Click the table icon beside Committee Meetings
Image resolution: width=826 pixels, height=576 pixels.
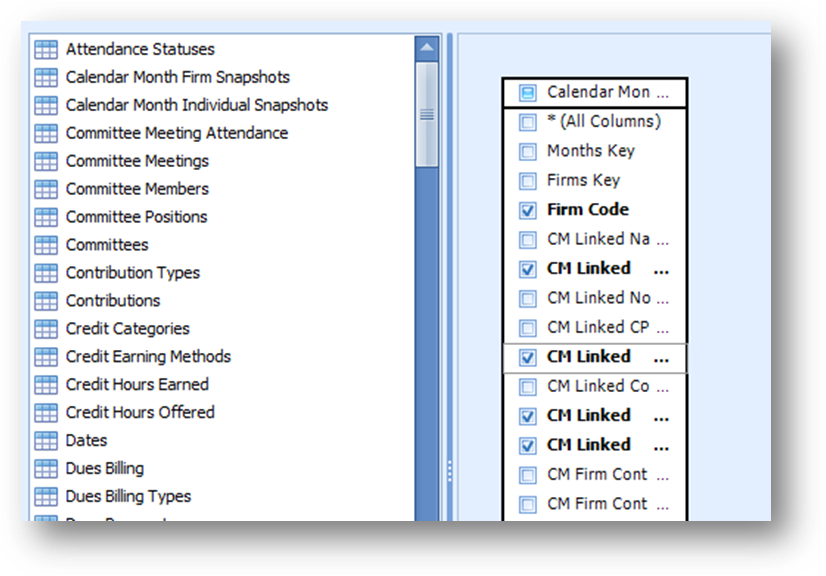click(x=46, y=161)
